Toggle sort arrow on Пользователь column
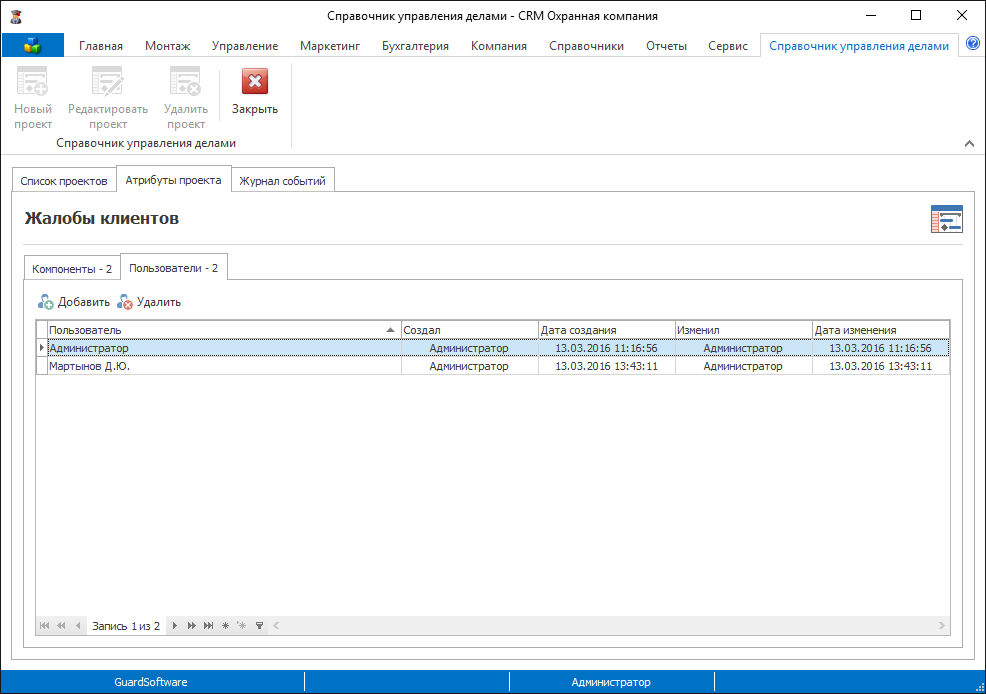This screenshot has width=986, height=694. coord(391,330)
